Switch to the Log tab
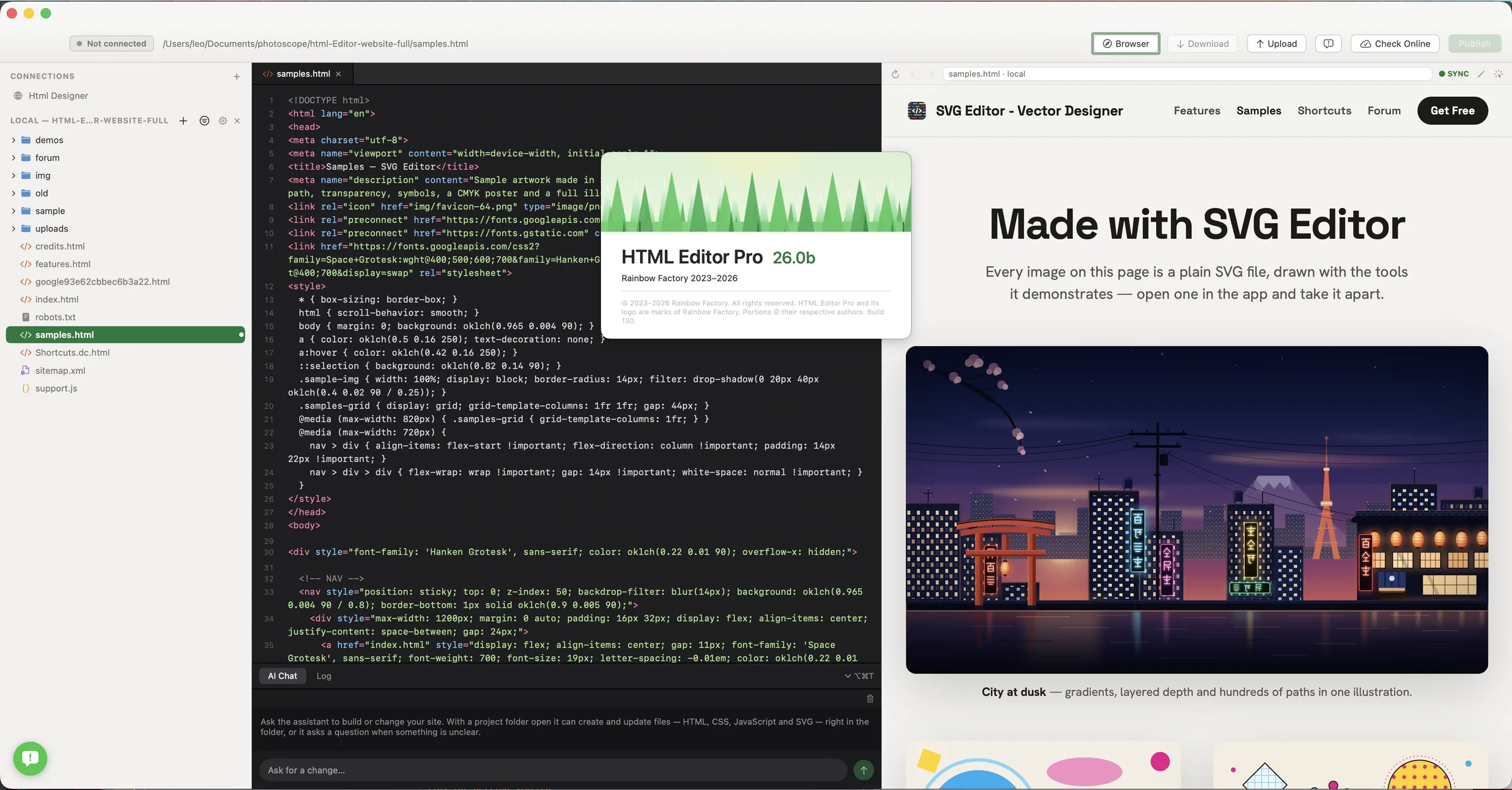This screenshot has height=790, width=1512. 324,676
